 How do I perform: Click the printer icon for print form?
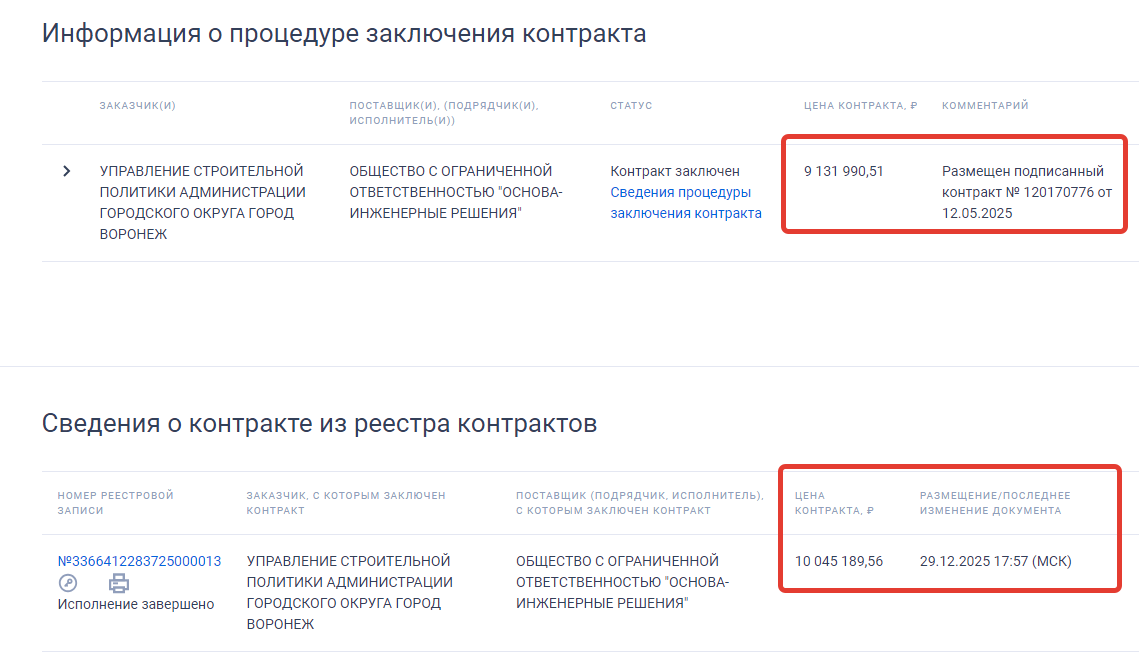[x=119, y=583]
